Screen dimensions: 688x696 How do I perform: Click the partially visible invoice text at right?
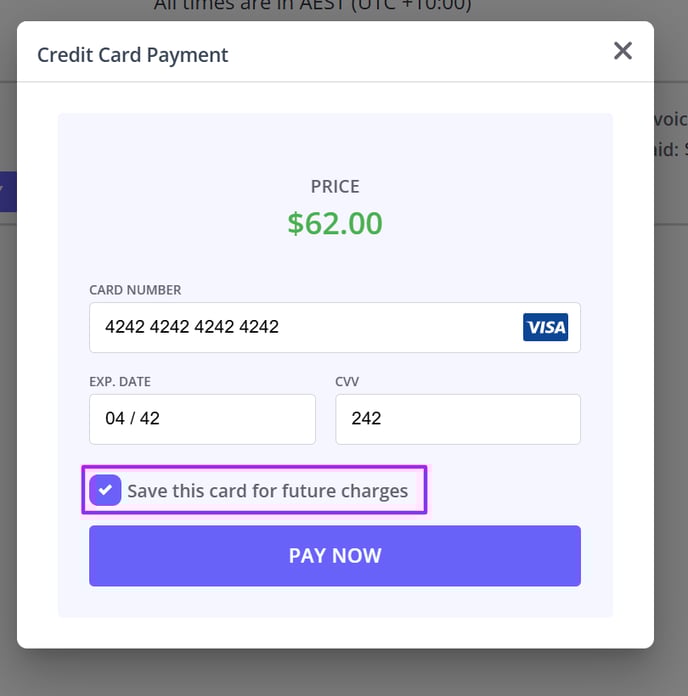coord(671,119)
